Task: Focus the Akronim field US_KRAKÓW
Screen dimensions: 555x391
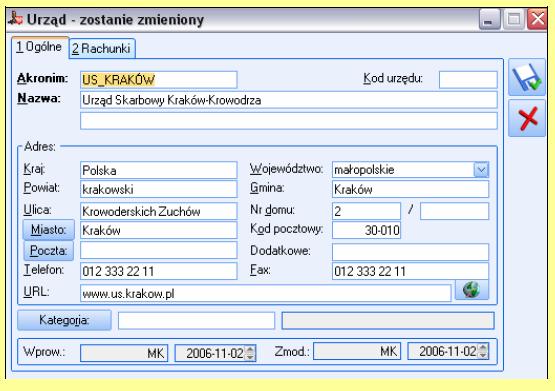Action: pyautogui.click(x=159, y=80)
